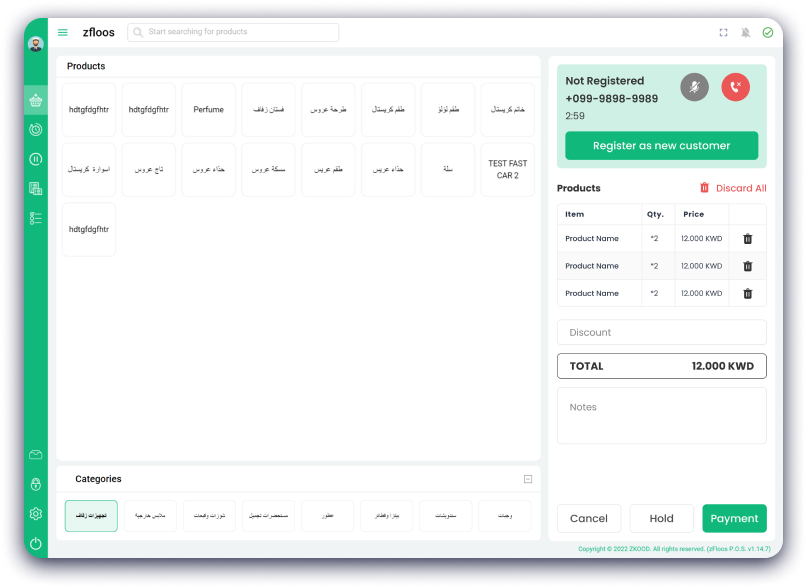
Task: Click the Discount input field
Action: 661,332
